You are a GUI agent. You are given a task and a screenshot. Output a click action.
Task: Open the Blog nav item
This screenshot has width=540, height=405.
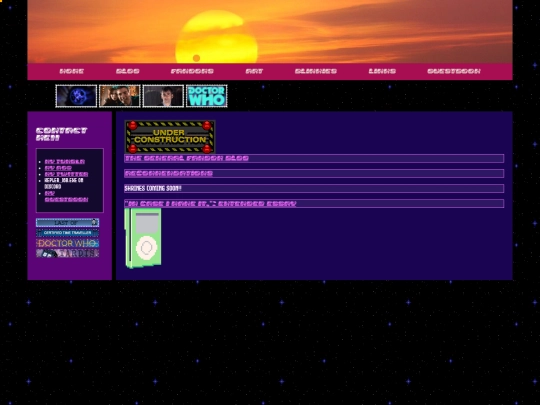pyautogui.click(x=127, y=71)
